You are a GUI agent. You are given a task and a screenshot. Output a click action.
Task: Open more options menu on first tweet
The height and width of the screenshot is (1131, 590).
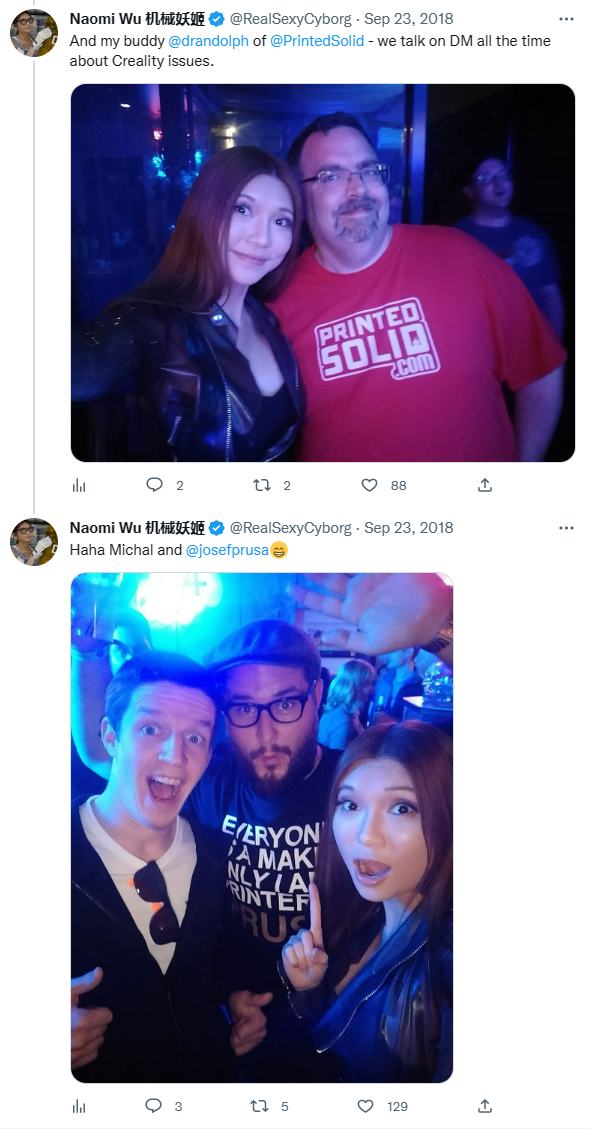566,19
